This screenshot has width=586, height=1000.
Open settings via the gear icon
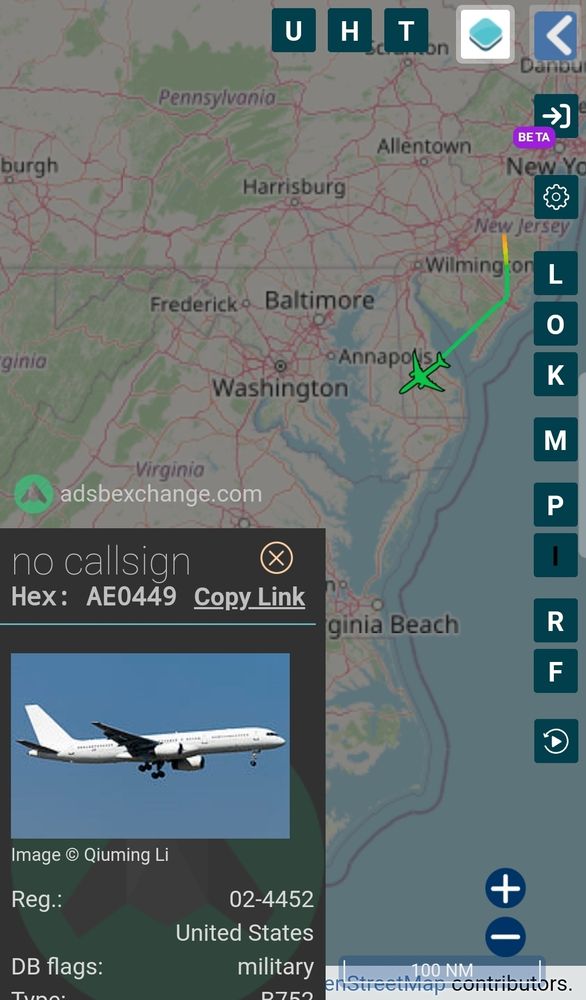pyautogui.click(x=556, y=196)
